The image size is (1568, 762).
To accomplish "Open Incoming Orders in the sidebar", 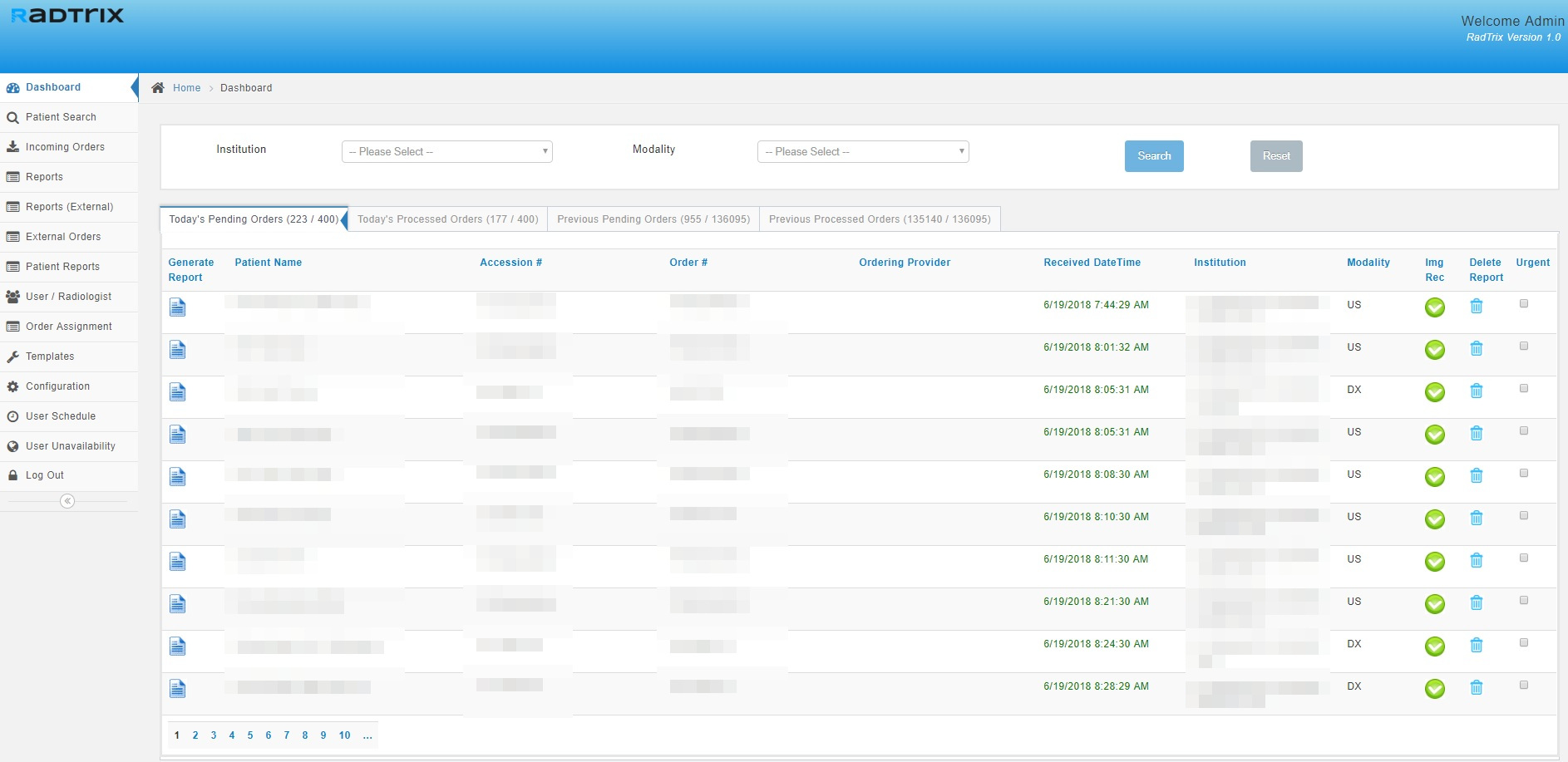I will [65, 147].
